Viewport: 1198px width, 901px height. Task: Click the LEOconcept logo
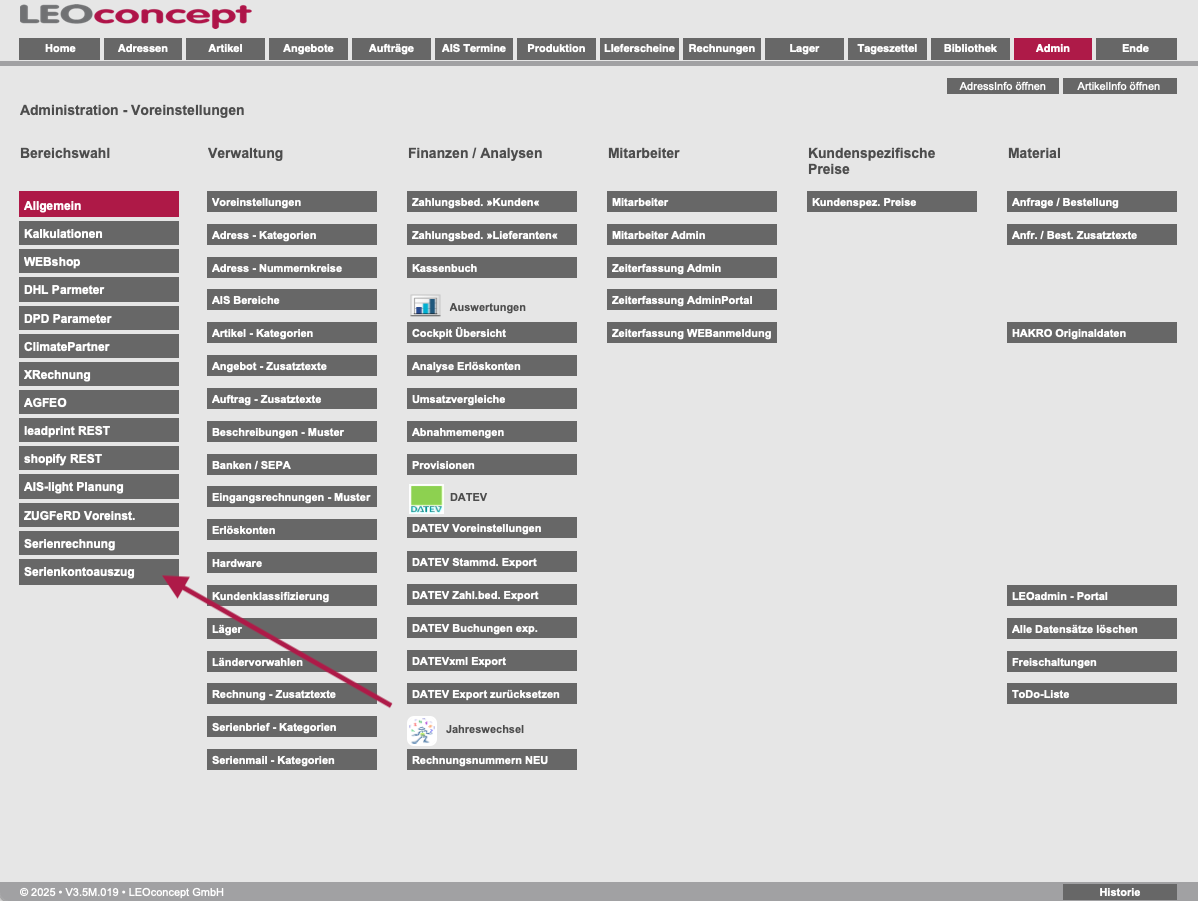click(135, 16)
